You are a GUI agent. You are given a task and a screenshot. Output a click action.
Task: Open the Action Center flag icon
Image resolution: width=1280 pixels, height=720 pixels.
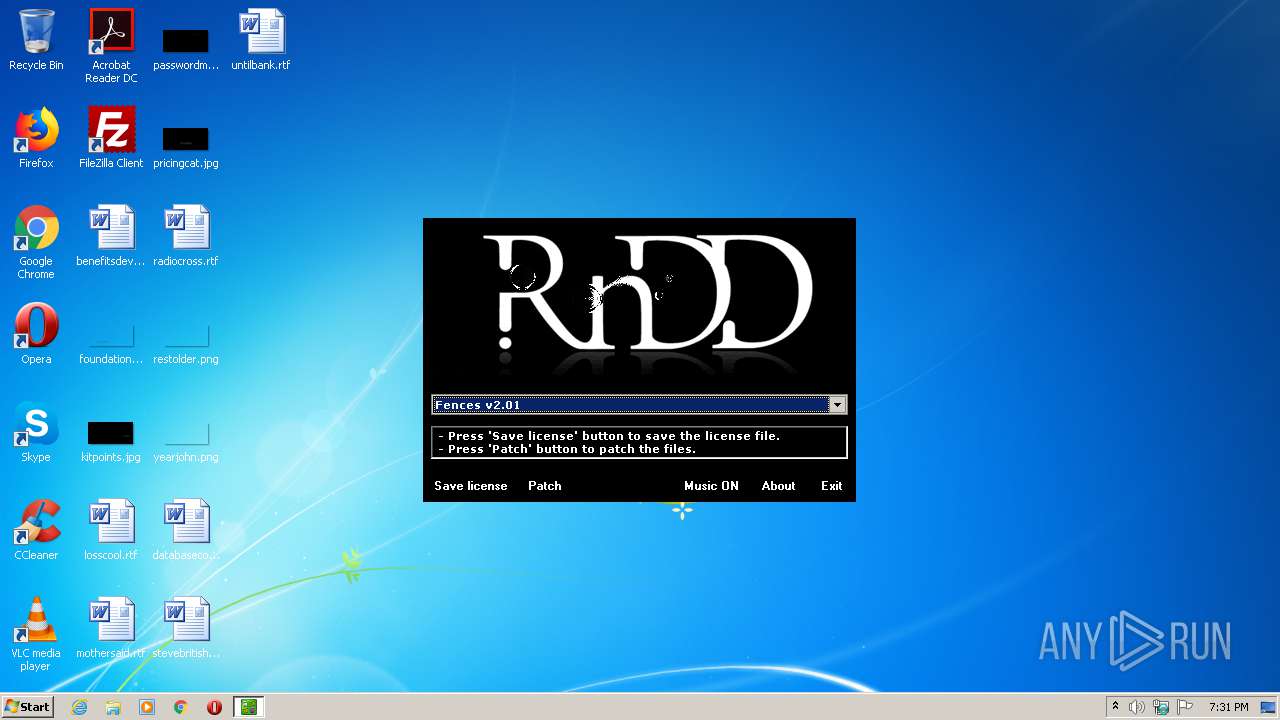[1185, 707]
